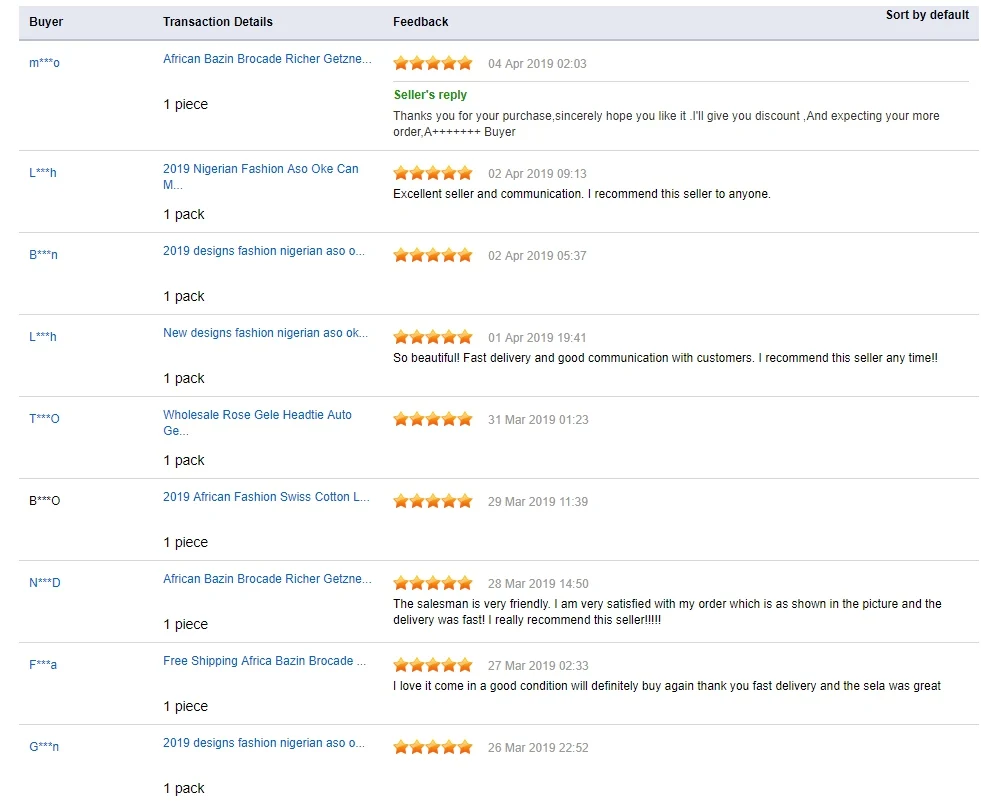Click the star rating on B***n's review
981x806 pixels.
[x=432, y=255]
